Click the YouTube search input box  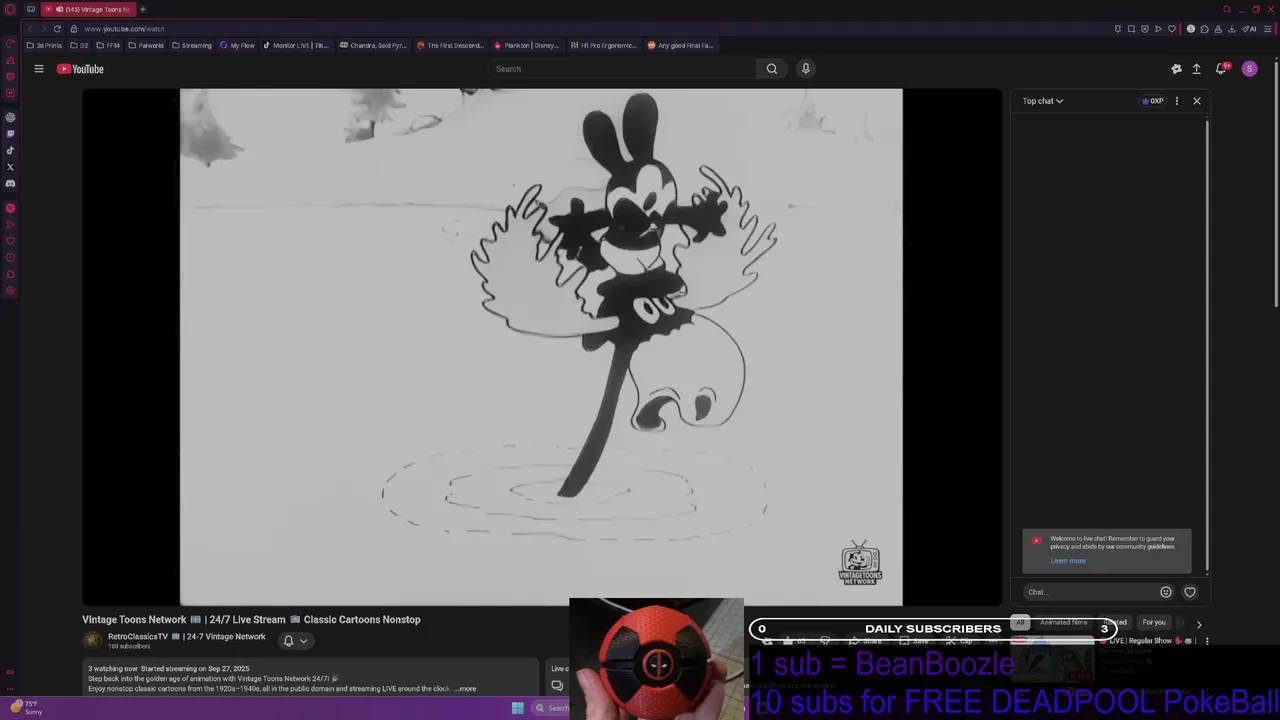point(622,69)
